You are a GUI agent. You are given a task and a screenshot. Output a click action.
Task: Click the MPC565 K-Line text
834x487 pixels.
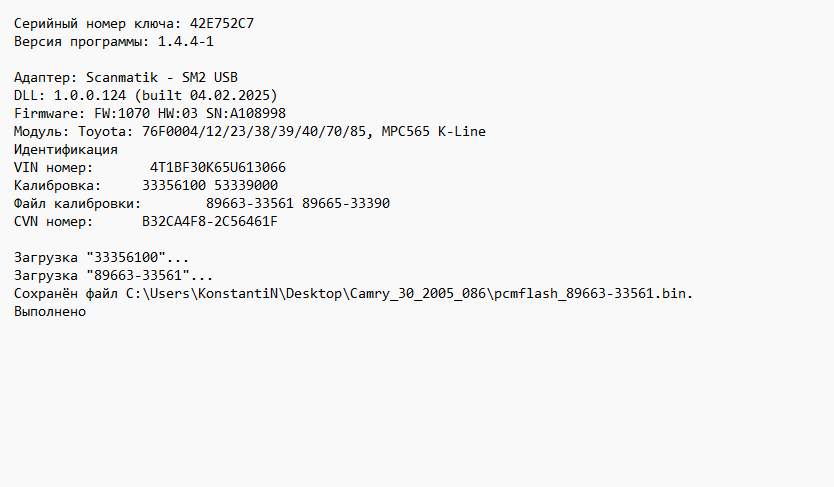(x=433, y=132)
